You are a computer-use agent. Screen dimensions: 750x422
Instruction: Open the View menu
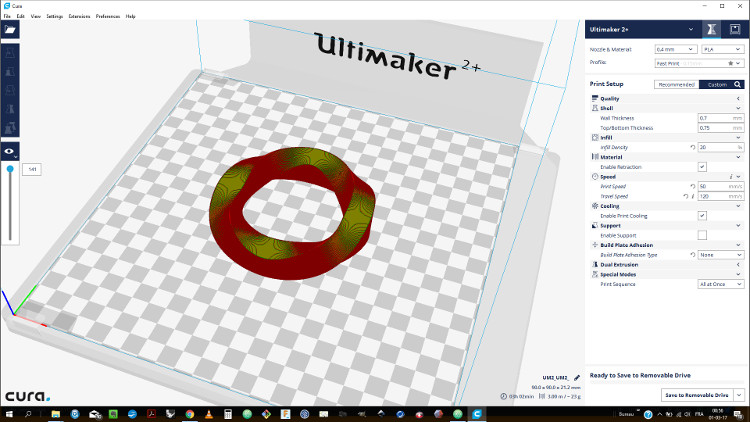[35, 16]
